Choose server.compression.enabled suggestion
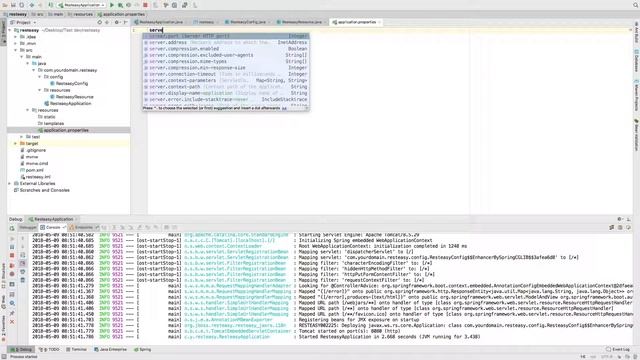 click(x=226, y=49)
